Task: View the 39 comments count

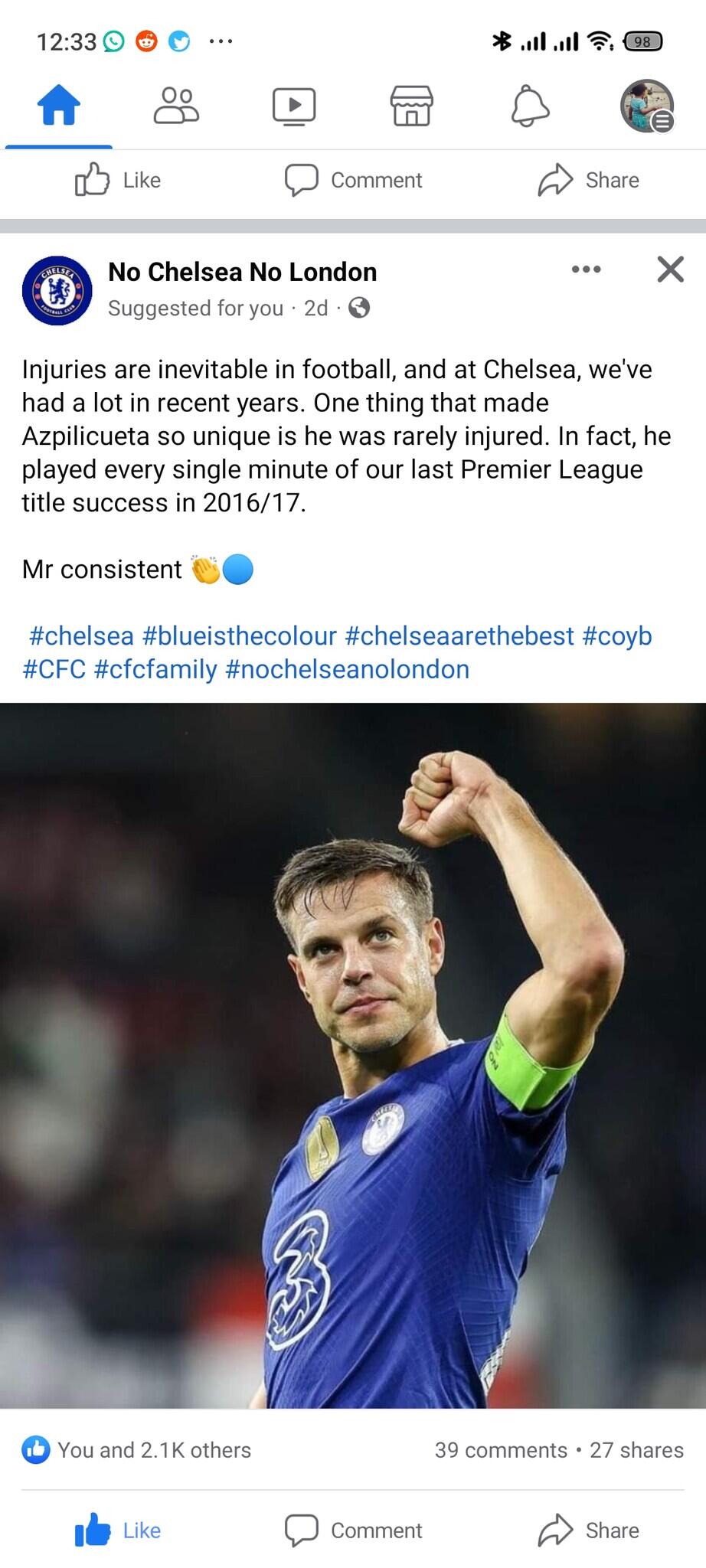Action: 501,1450
